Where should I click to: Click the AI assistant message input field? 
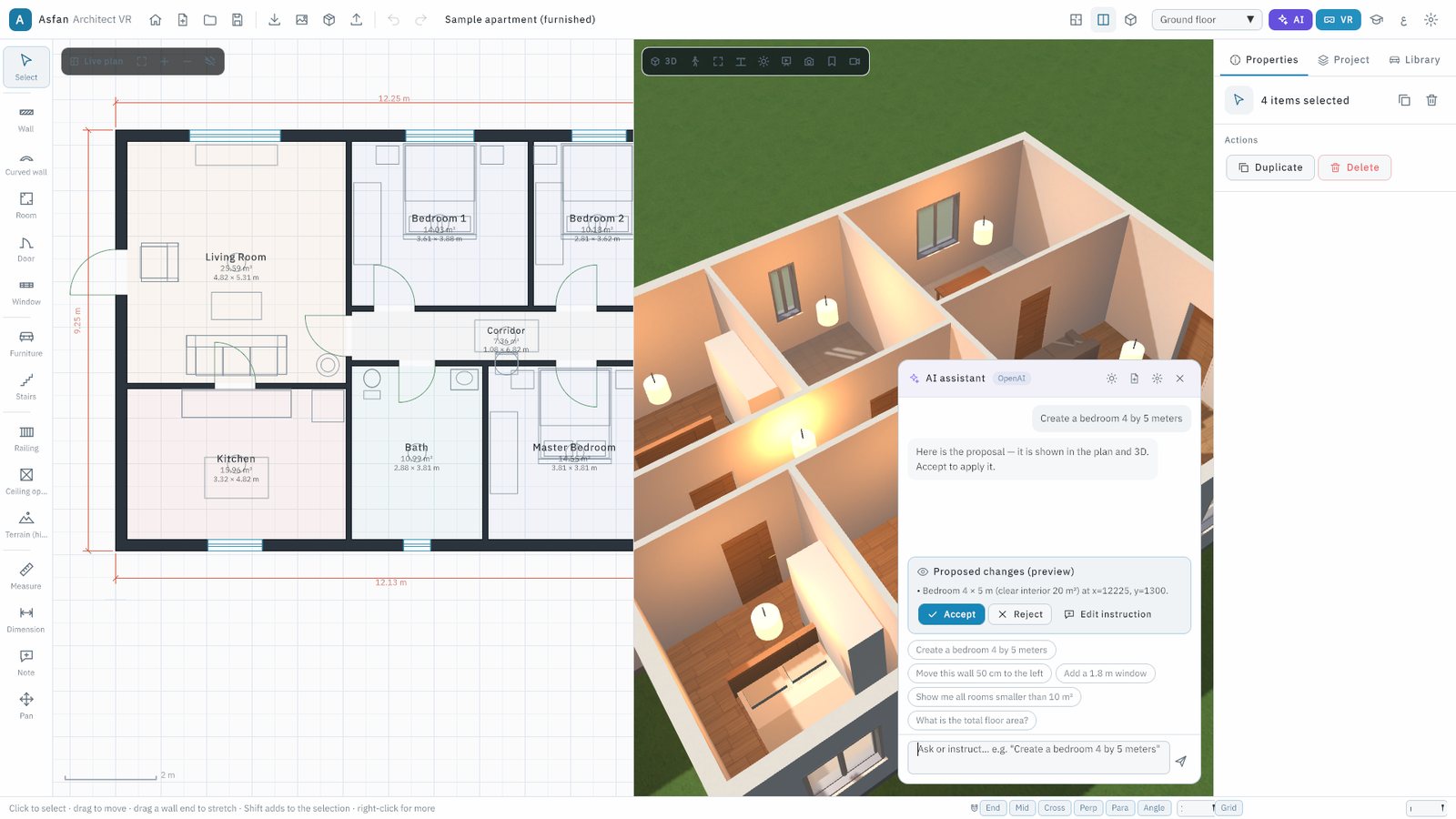1038,757
